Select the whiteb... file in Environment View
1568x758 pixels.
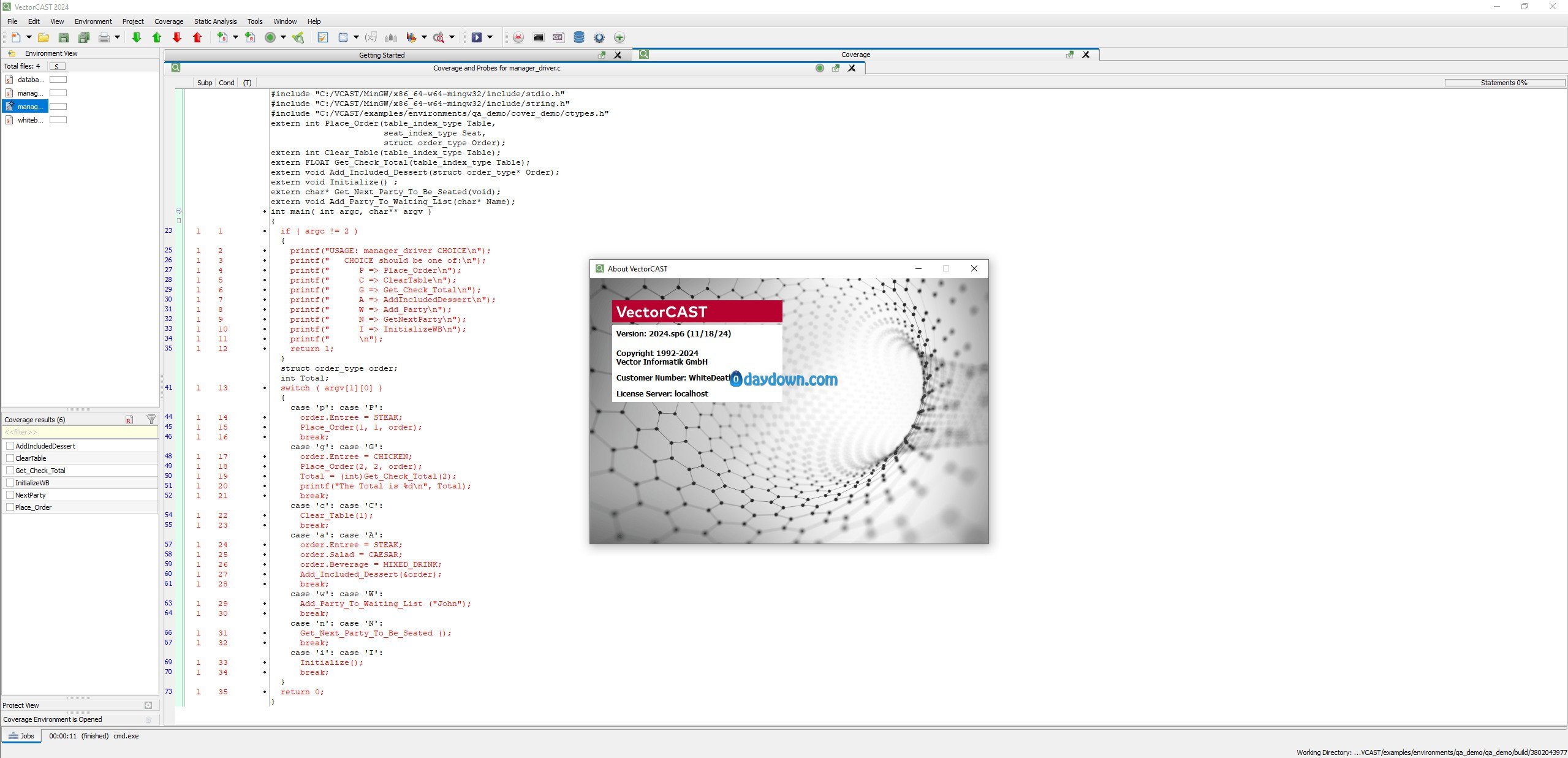tap(25, 120)
